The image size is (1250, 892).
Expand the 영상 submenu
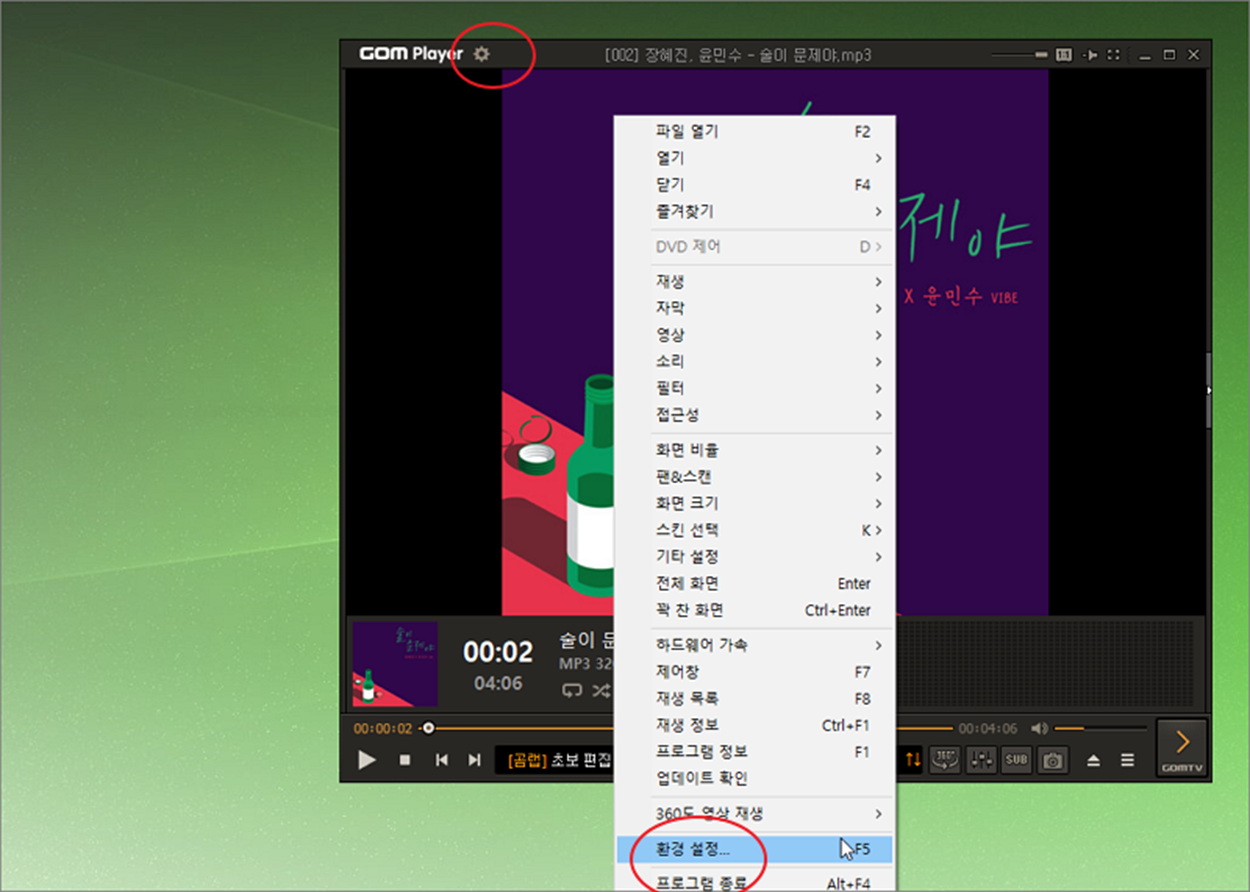coord(754,335)
